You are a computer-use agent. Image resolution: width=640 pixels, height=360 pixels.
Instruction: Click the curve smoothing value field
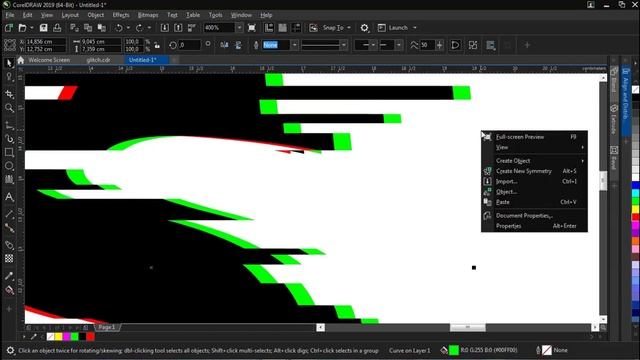click(427, 45)
